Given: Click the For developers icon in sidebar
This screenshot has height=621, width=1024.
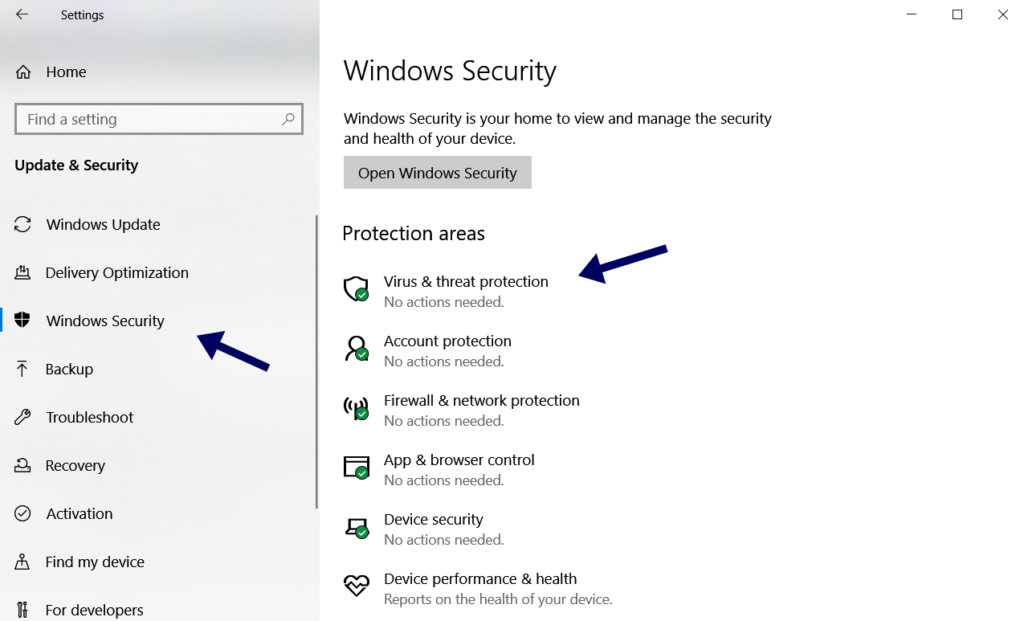Looking at the screenshot, I should coord(22,608).
